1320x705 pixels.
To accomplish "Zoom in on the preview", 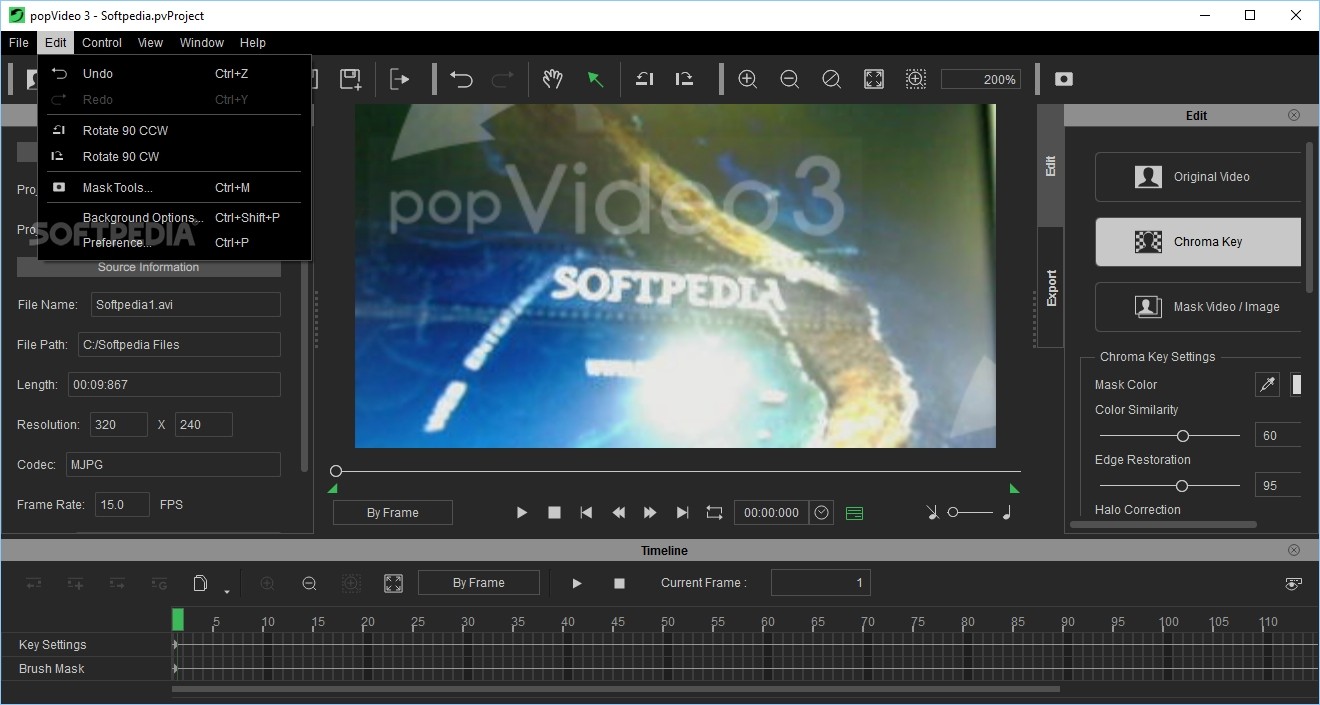I will [747, 79].
